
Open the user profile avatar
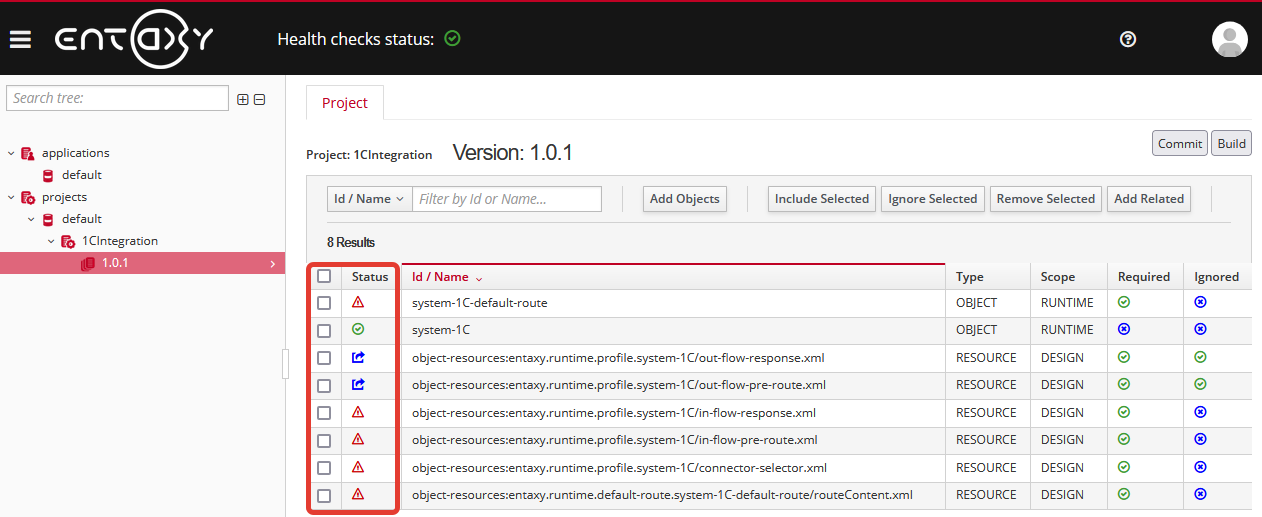[x=1229, y=39]
